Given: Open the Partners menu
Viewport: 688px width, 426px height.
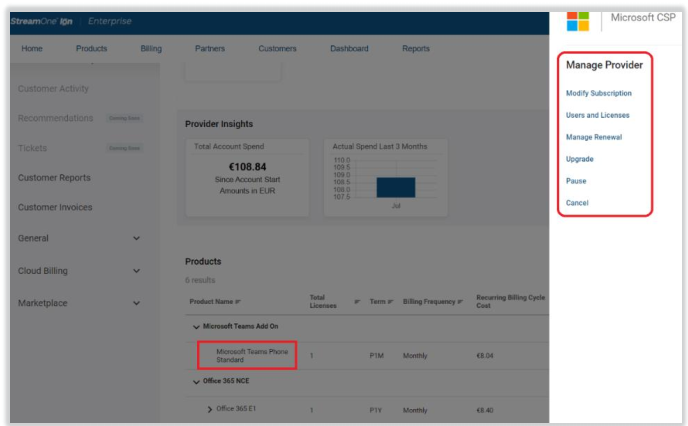Looking at the screenshot, I should point(210,48).
